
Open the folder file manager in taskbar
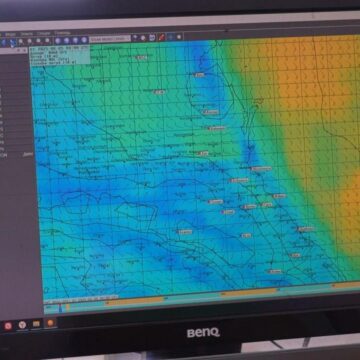point(36,324)
